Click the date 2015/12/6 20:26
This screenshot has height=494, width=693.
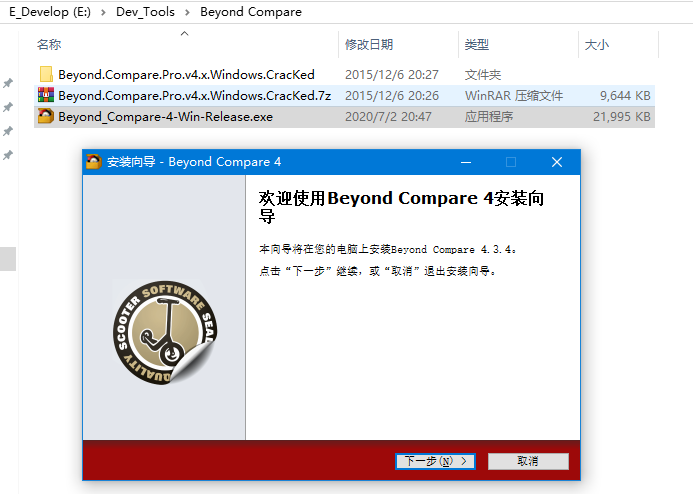[x=392, y=95]
